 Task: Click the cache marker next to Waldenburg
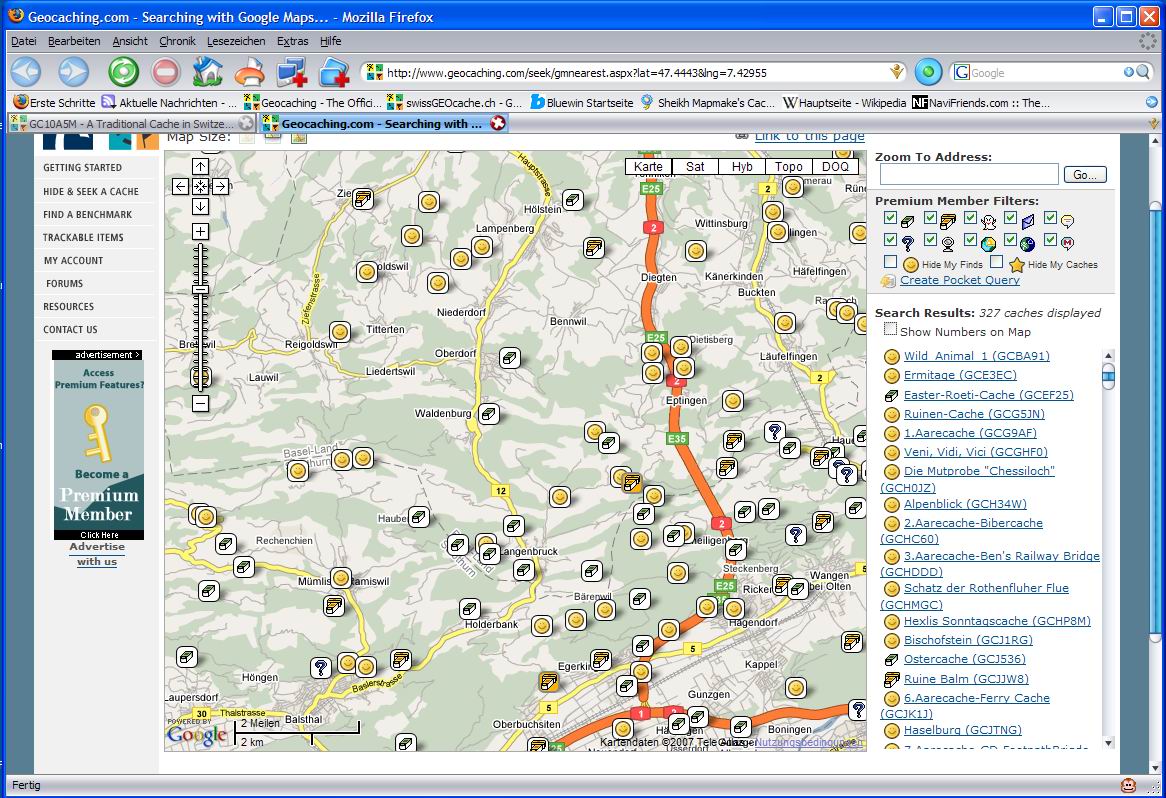(x=489, y=414)
